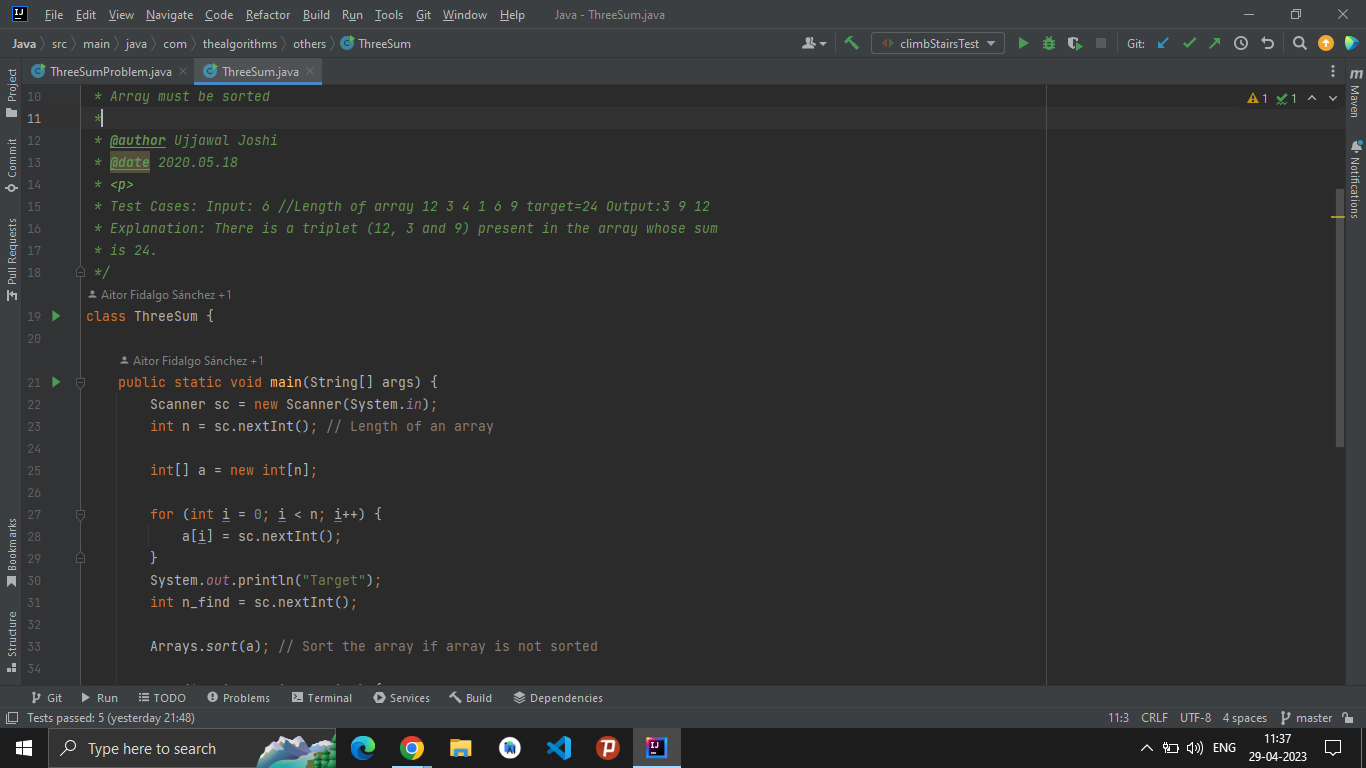Screen dimensions: 1366x768
Task: Open the Tools menu
Action: [x=389, y=15]
